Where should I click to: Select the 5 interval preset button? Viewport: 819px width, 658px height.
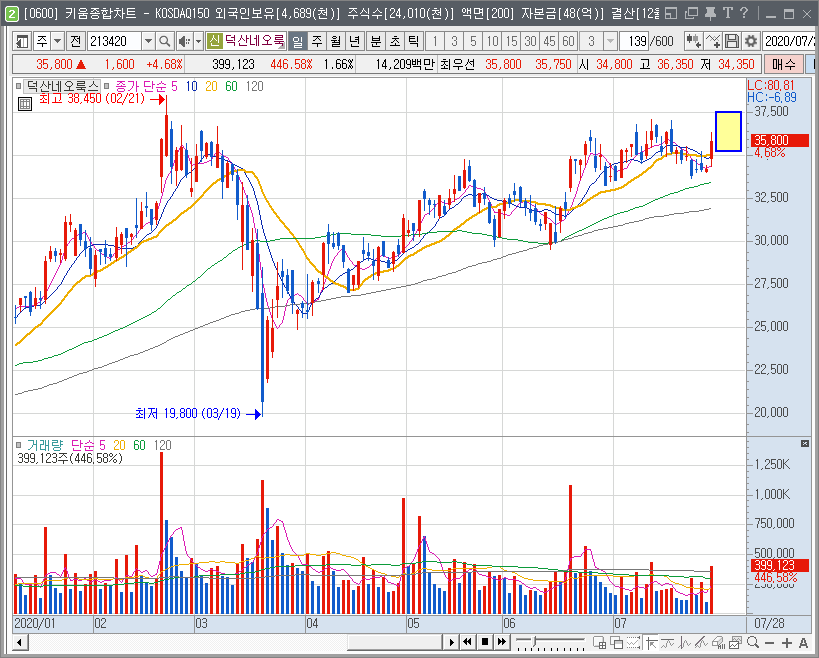pyautogui.click(x=473, y=41)
